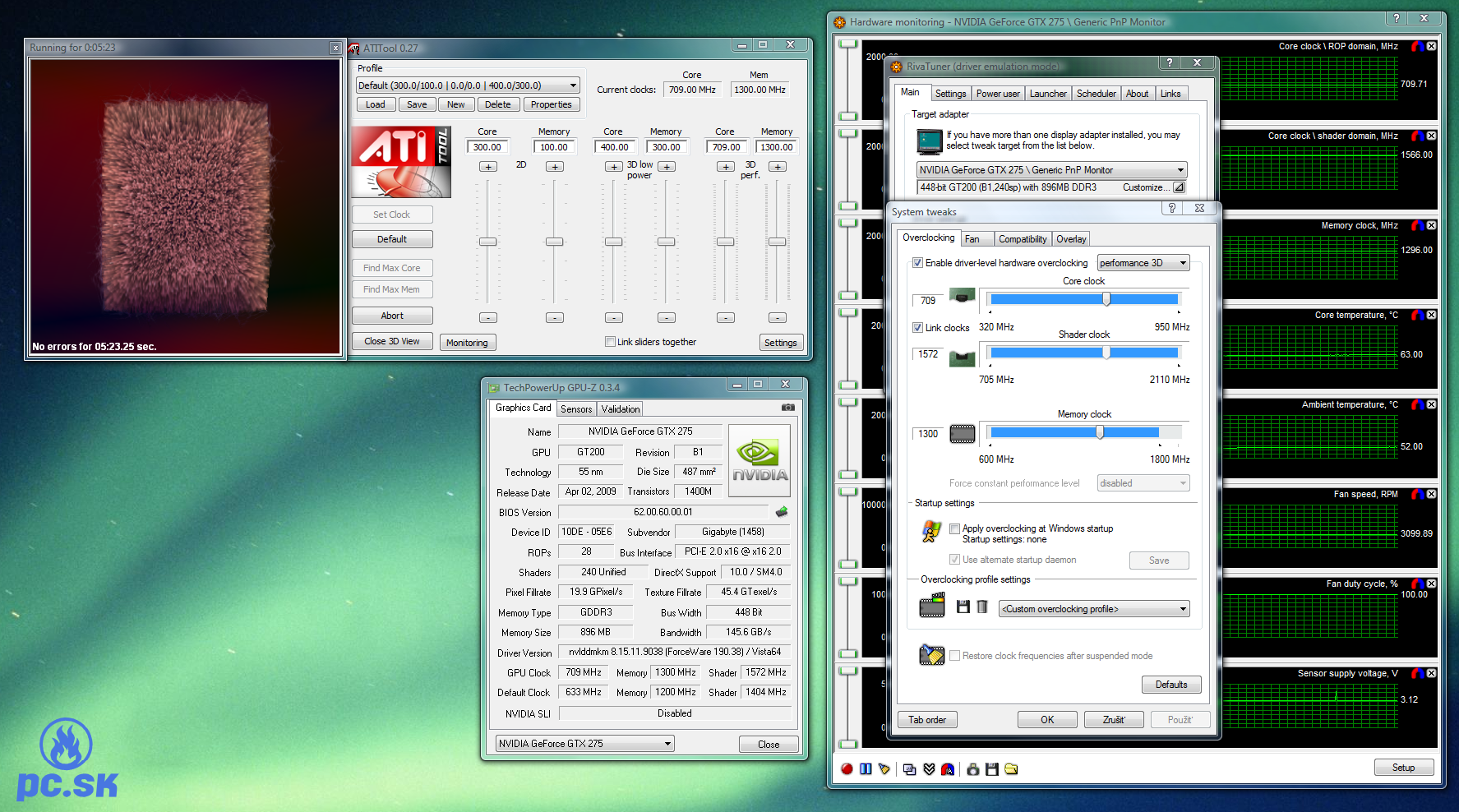Click the red record icon in Hardware monitoring toolbar

click(847, 769)
